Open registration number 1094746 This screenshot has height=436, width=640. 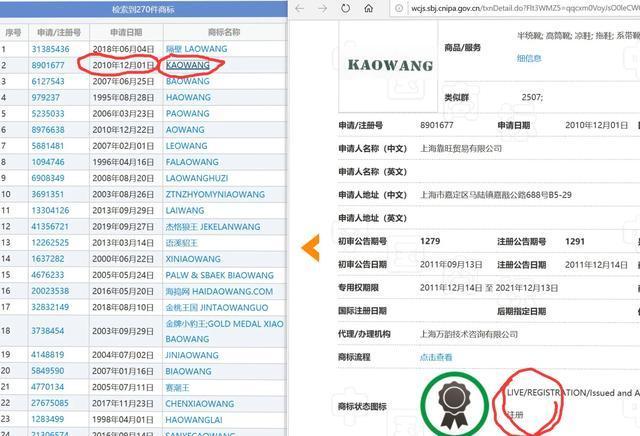[48, 162]
